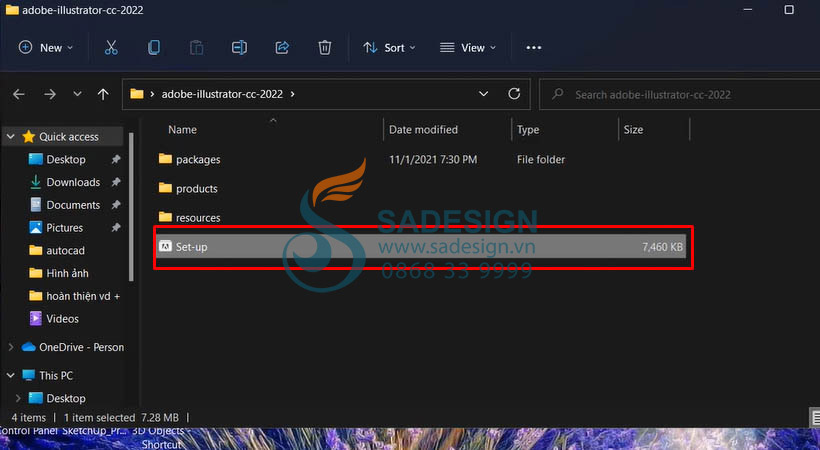Click the Pictures icon in sidebar
820x450 pixels.
pyautogui.click(x=36, y=227)
